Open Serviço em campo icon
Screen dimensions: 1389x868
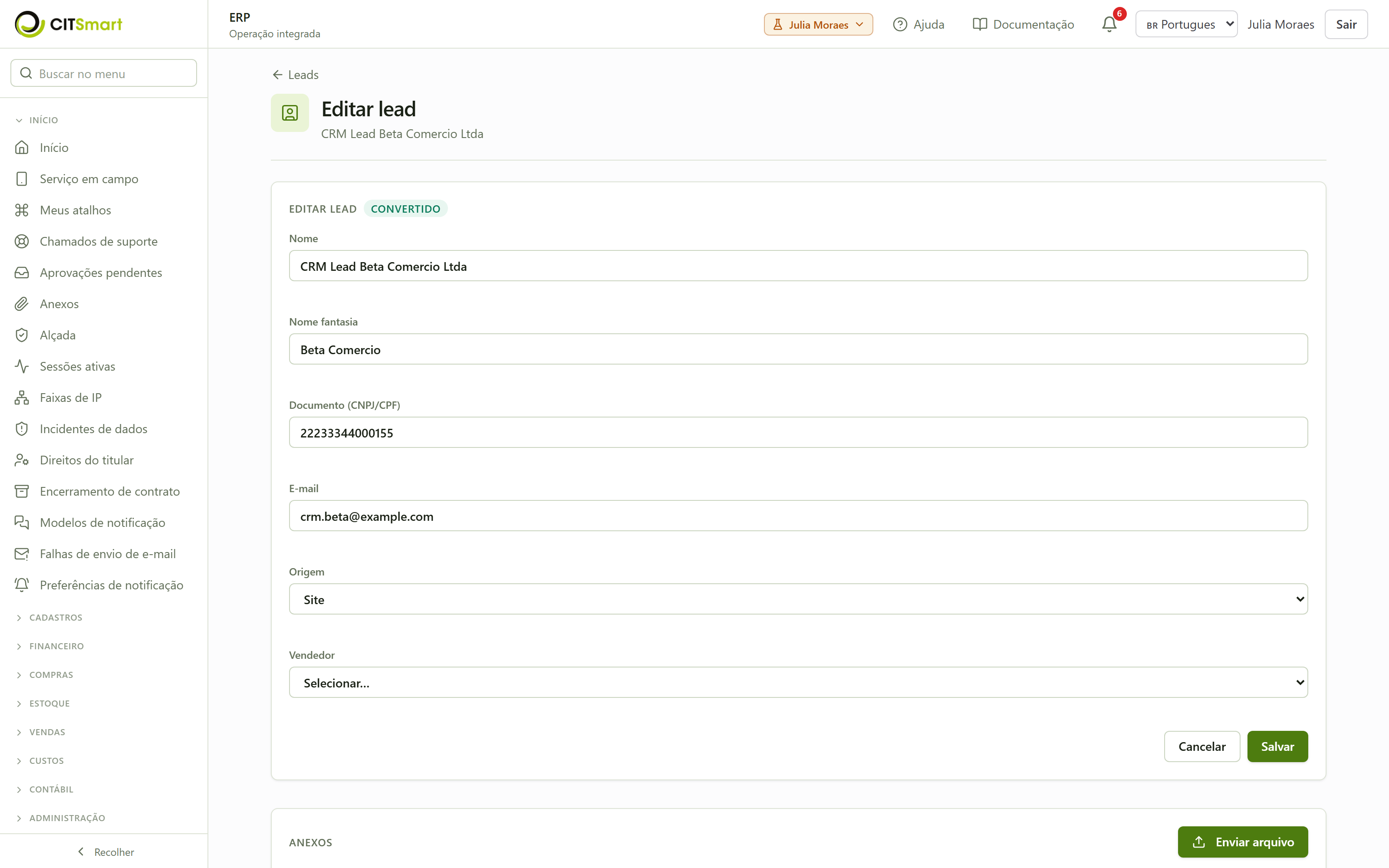(22, 179)
